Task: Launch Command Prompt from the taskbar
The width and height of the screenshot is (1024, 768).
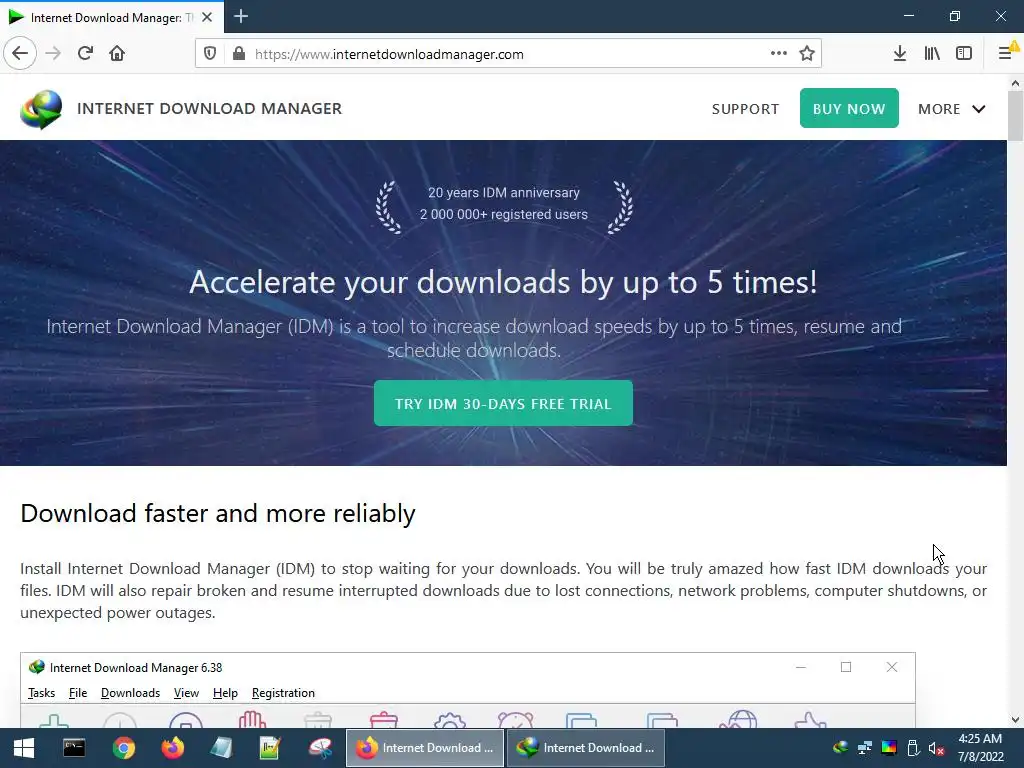Action: coord(74,748)
